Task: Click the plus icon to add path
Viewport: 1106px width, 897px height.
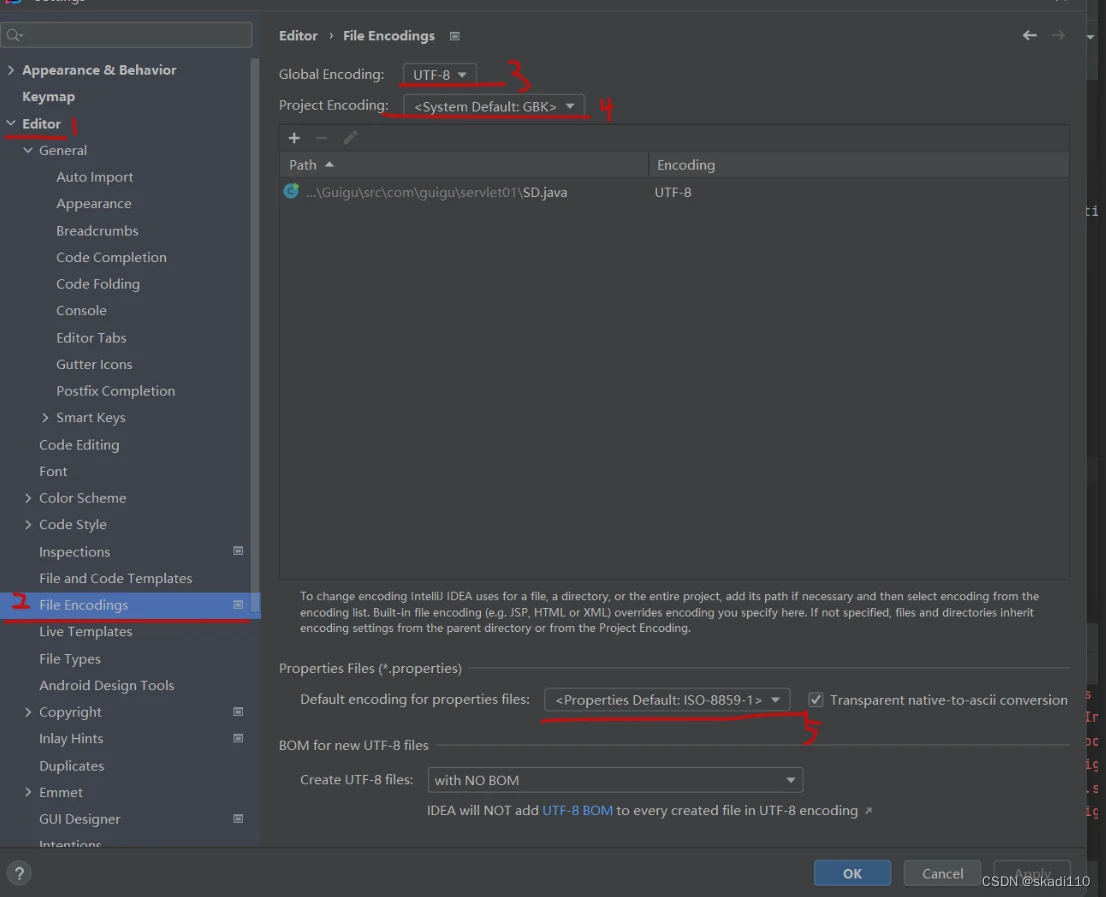Action: point(294,138)
